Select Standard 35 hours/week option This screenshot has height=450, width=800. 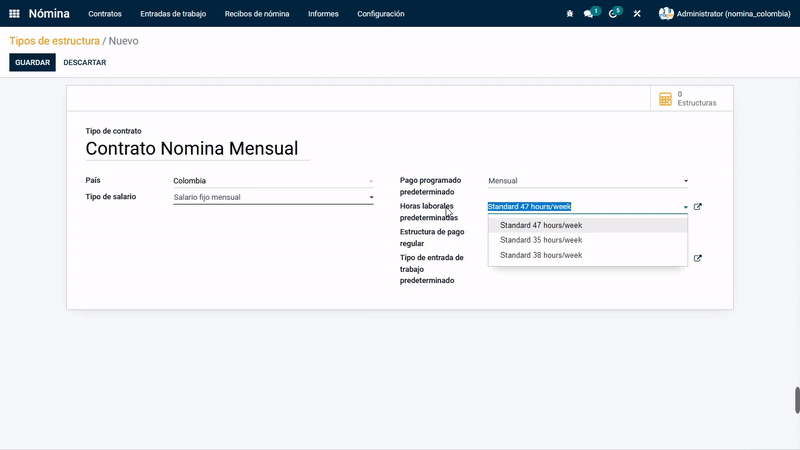pyautogui.click(x=541, y=240)
